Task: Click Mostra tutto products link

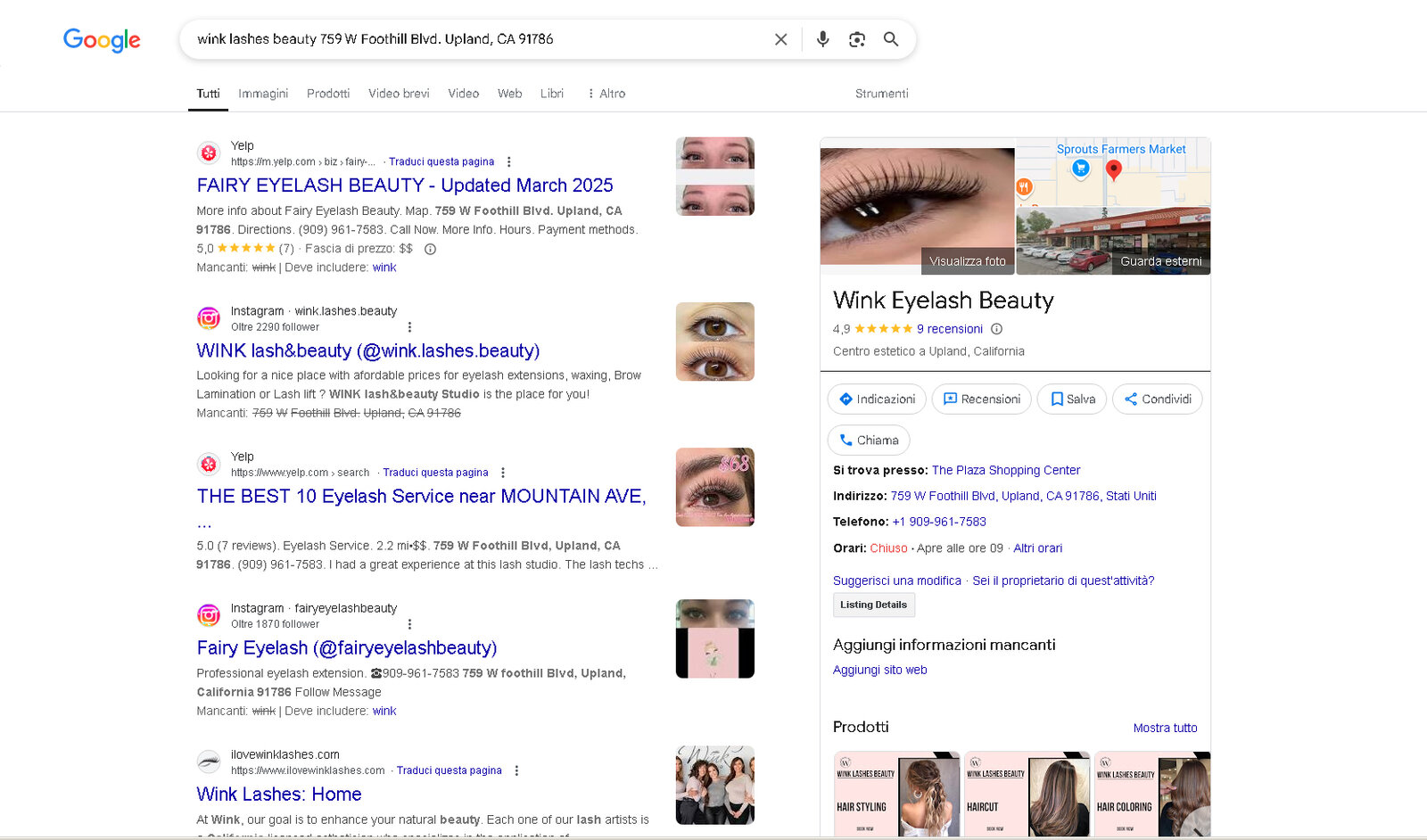Action: click(x=1165, y=728)
